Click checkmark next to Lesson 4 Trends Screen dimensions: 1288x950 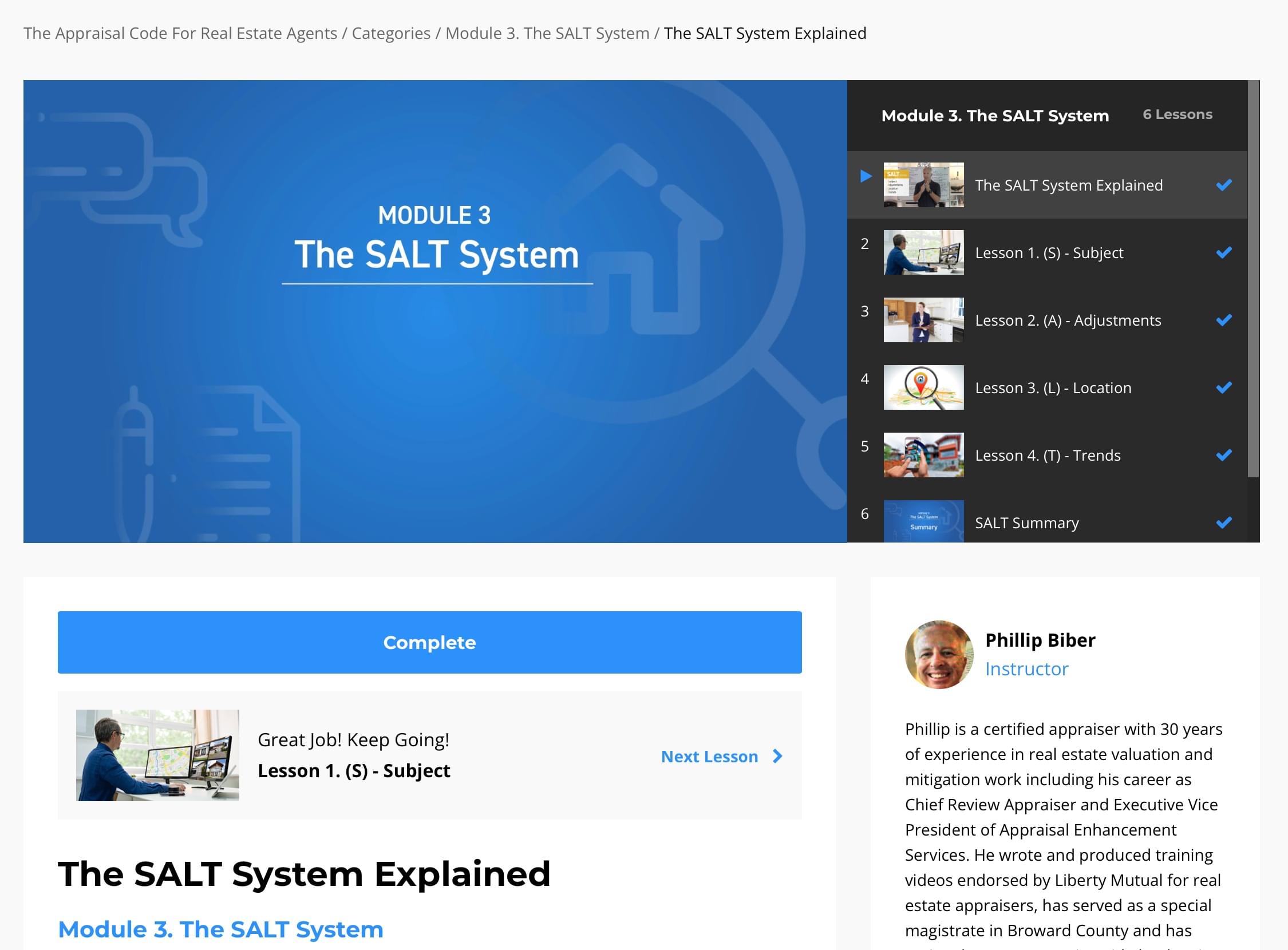[1223, 455]
